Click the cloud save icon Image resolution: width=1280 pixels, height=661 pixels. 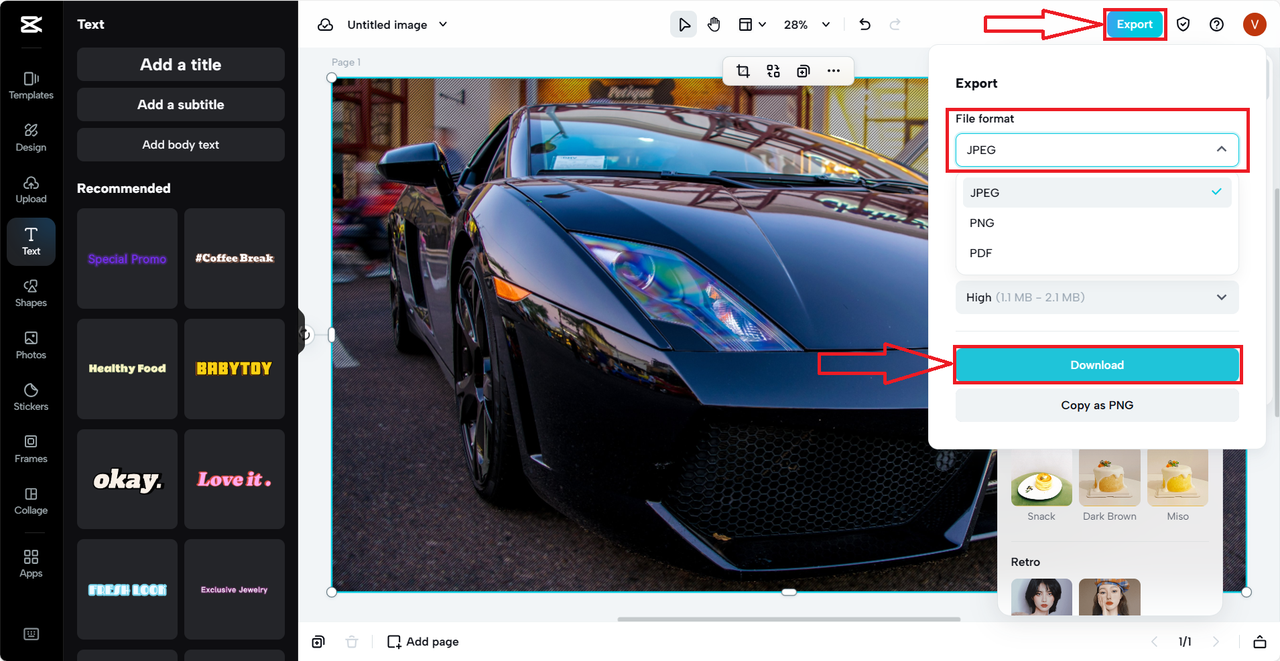325,25
